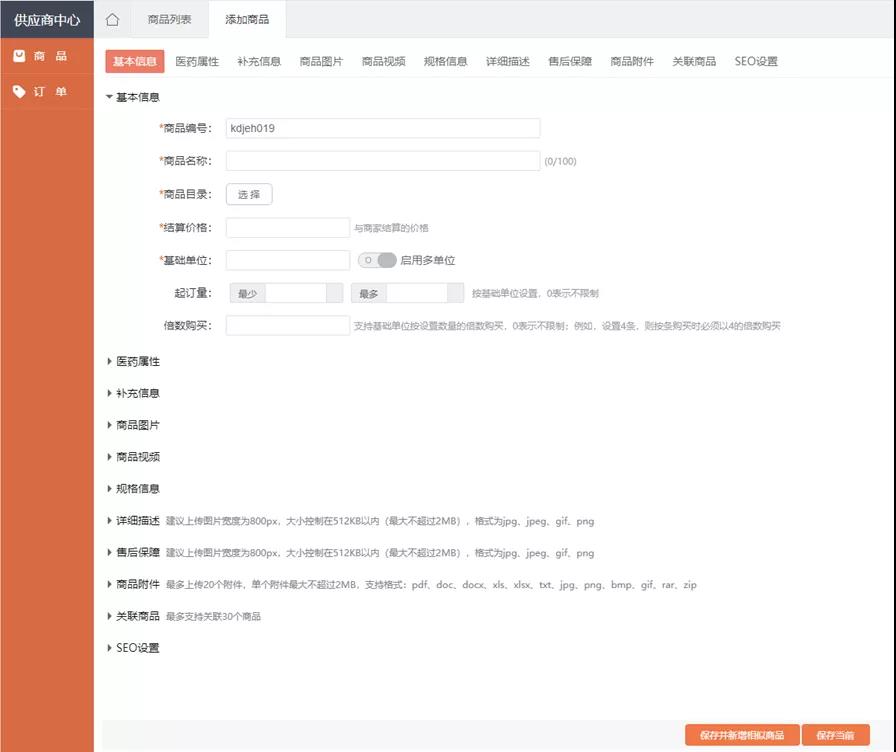Go to the 医药属性 section tab
The image size is (896, 752).
click(197, 61)
